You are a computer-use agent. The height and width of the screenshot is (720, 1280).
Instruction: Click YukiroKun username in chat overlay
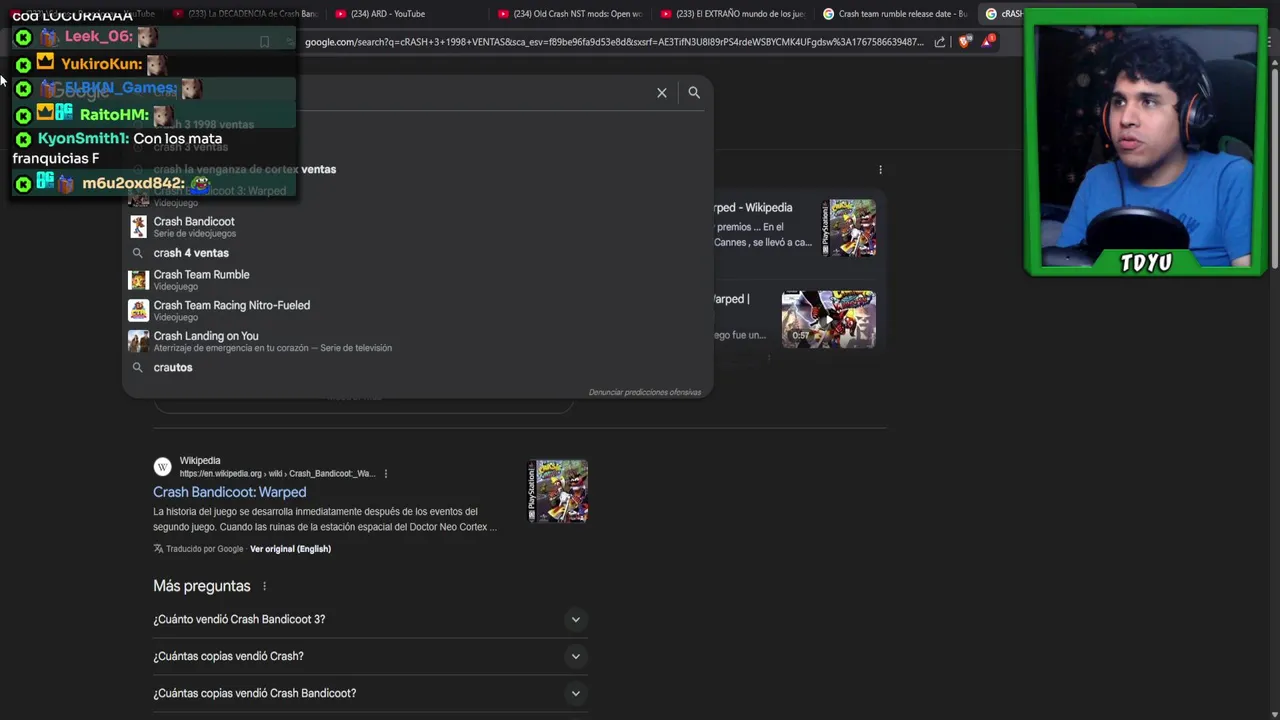[102, 64]
